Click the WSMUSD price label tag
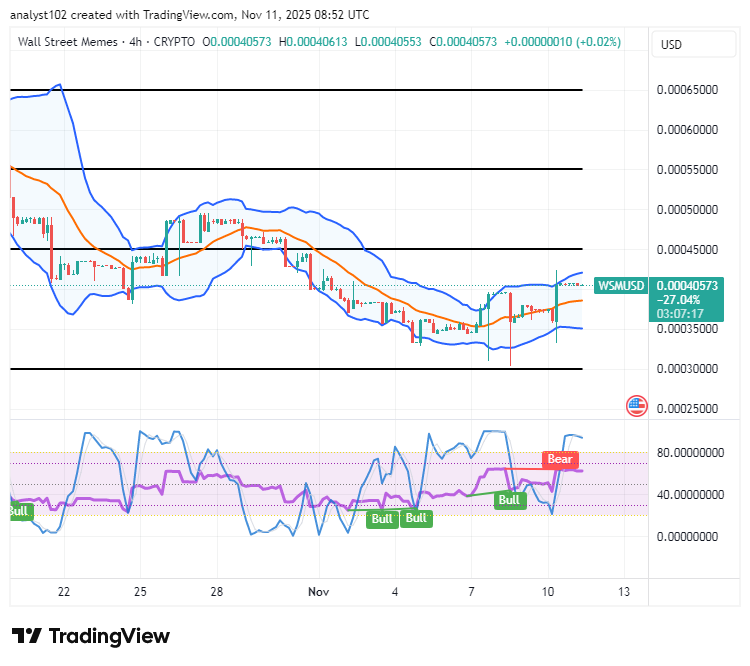The image size is (750, 666). pos(621,286)
